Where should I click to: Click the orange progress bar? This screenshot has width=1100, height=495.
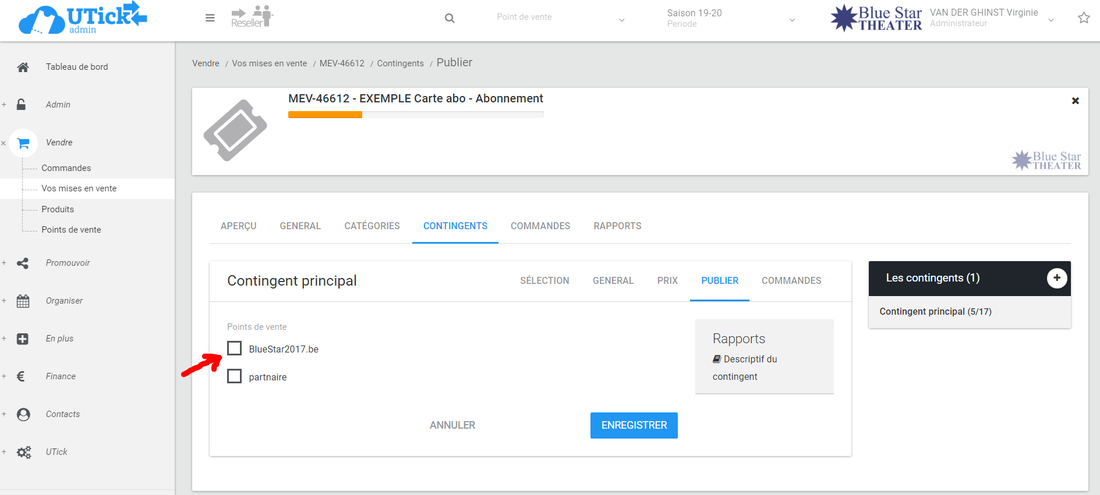point(325,115)
